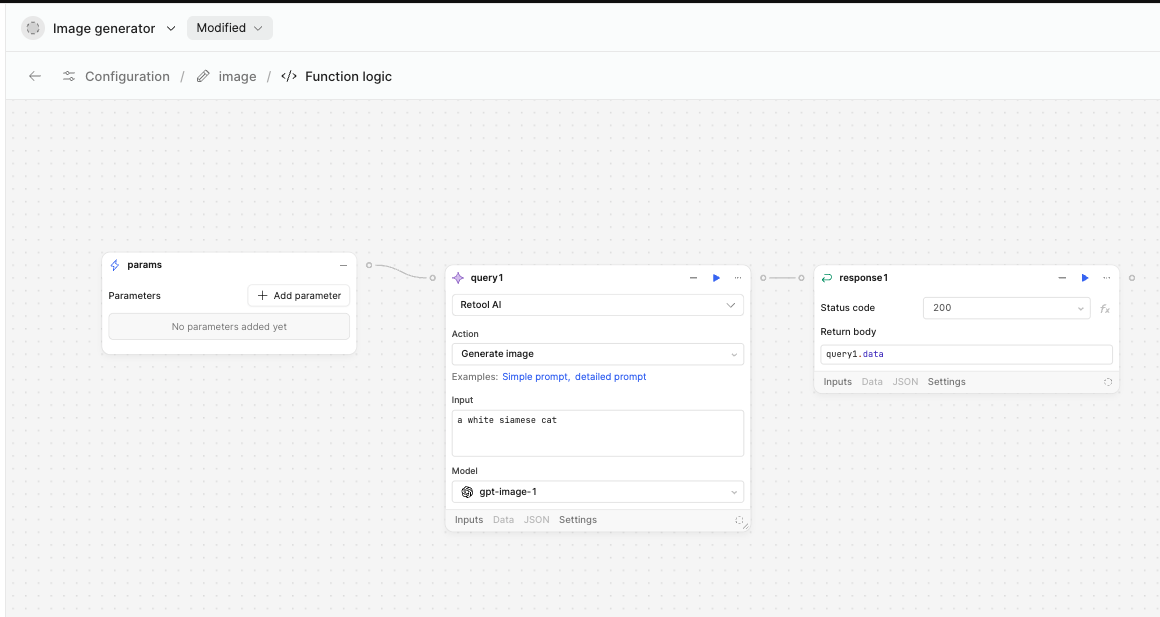Collapse the query1 block with minus icon
The width and height of the screenshot is (1160, 617).
694,278
